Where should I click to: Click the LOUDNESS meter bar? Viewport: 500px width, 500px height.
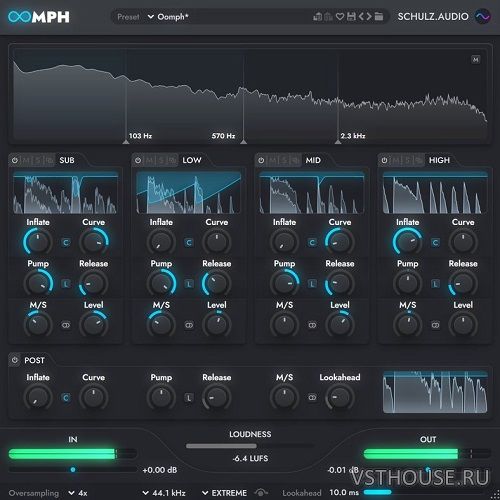coord(250,446)
